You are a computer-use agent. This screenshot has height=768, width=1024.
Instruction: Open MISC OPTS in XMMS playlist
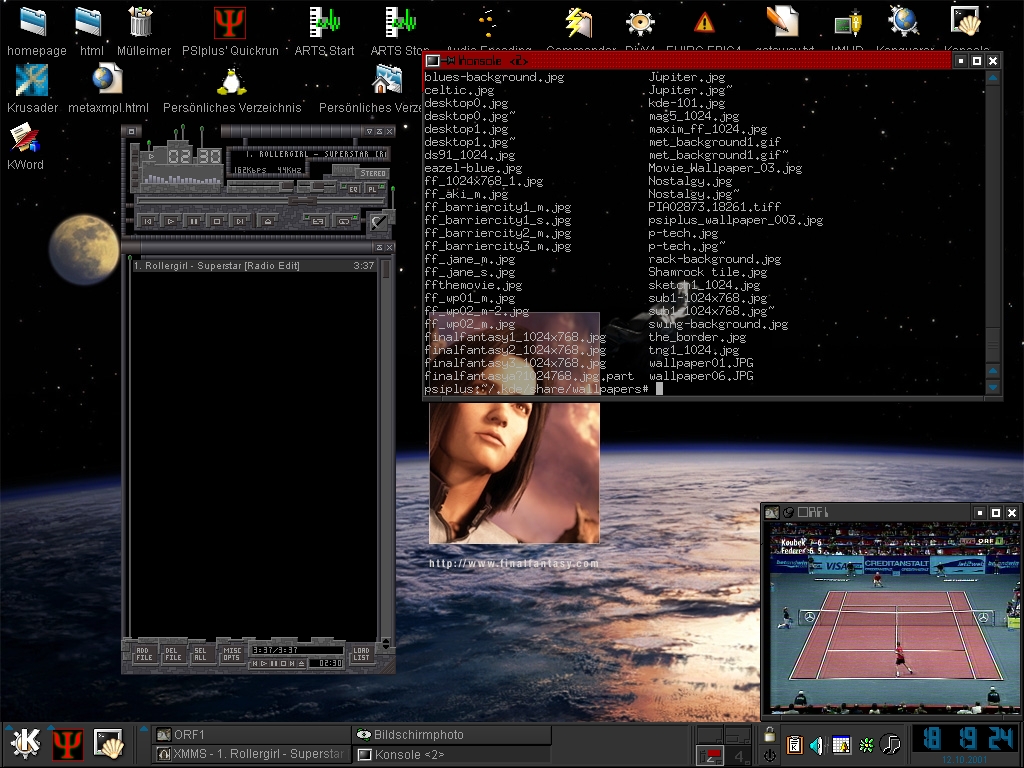[232, 654]
